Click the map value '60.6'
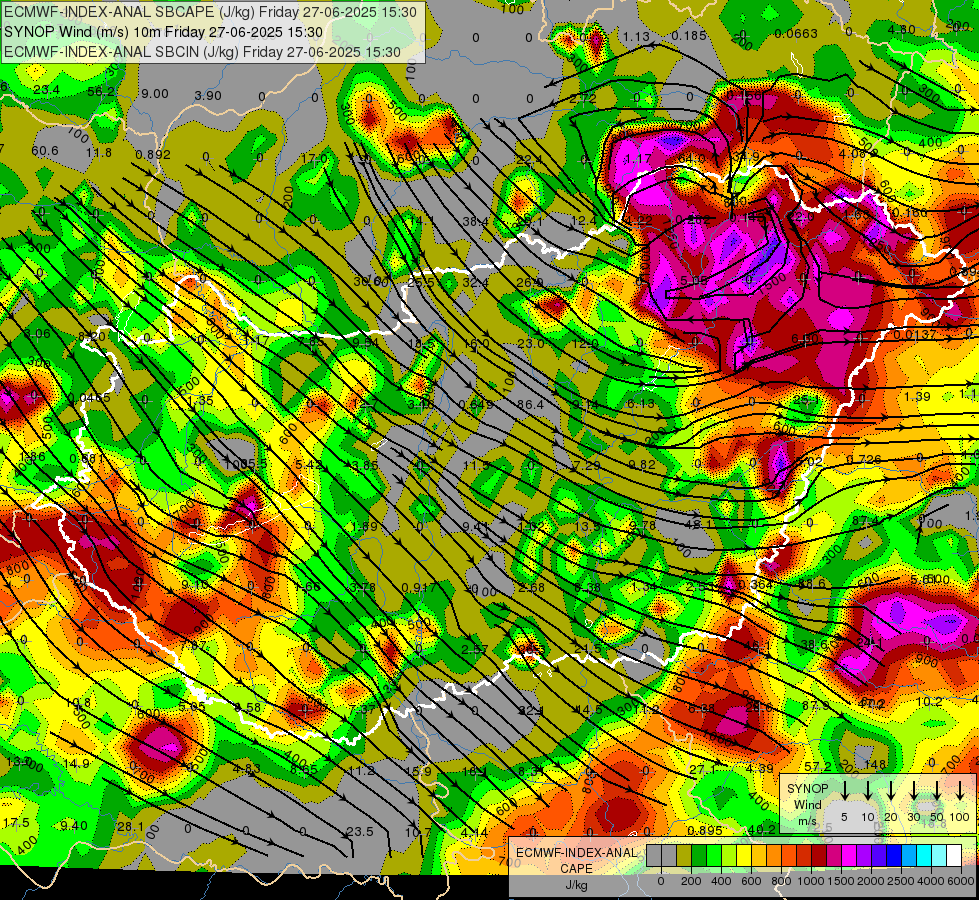 tap(44, 151)
